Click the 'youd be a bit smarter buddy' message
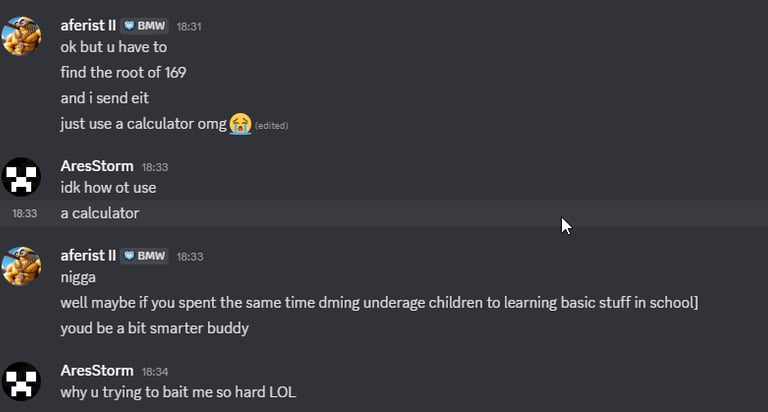 [154, 327]
